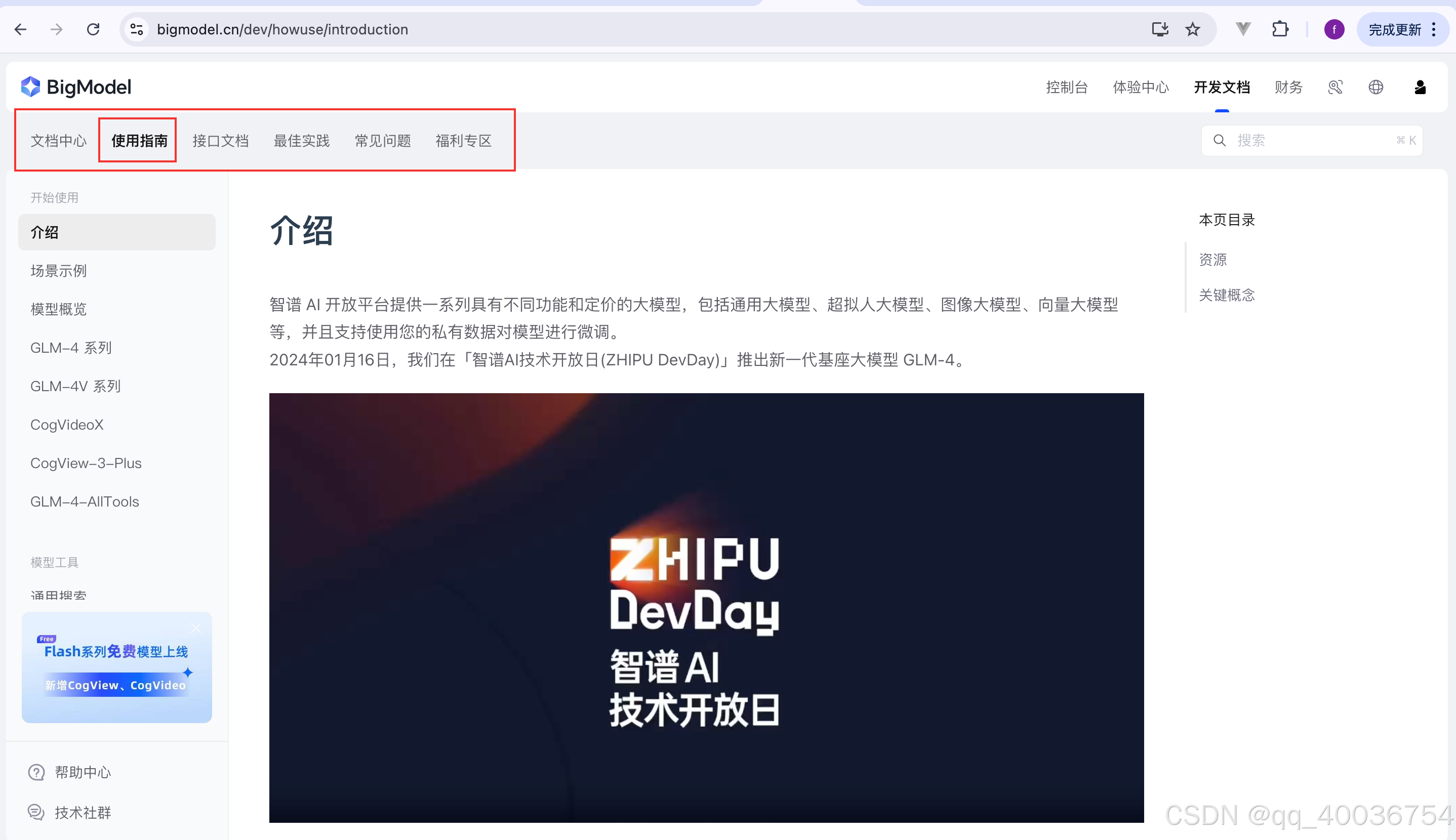Switch to 常见问题 tab
The width and height of the screenshot is (1456, 840).
[x=383, y=141]
